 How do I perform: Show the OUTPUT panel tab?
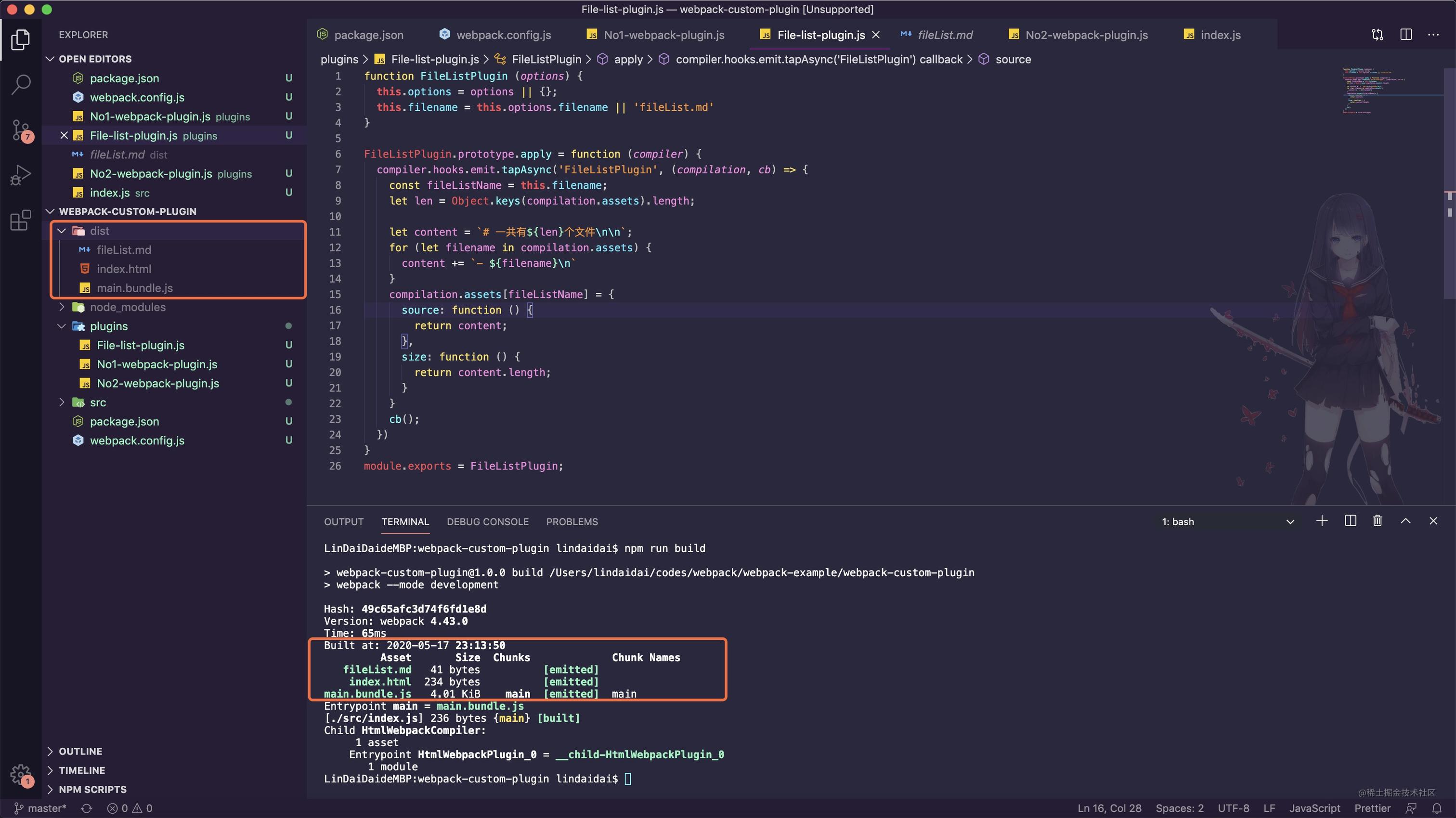(344, 522)
